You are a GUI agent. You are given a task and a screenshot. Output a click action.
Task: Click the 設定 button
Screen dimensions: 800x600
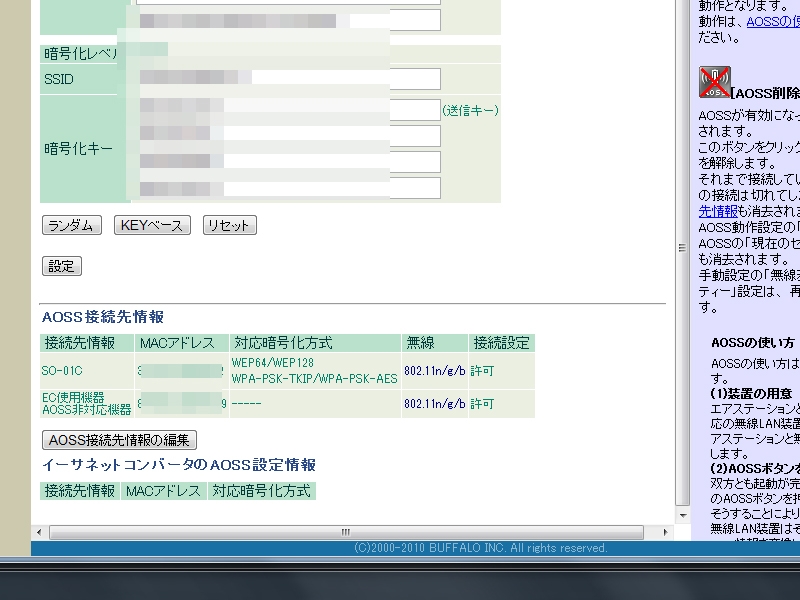[62, 266]
